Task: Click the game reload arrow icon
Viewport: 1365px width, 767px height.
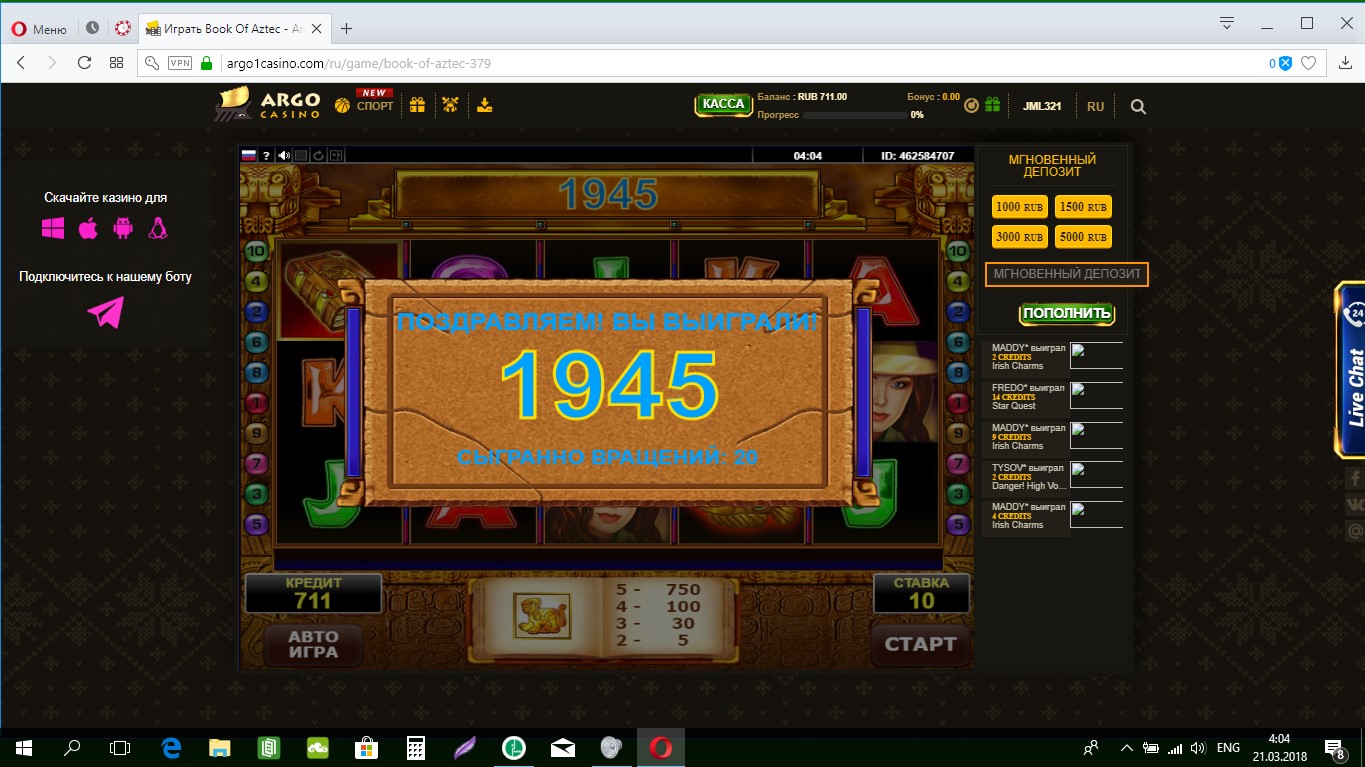Action: (x=318, y=155)
